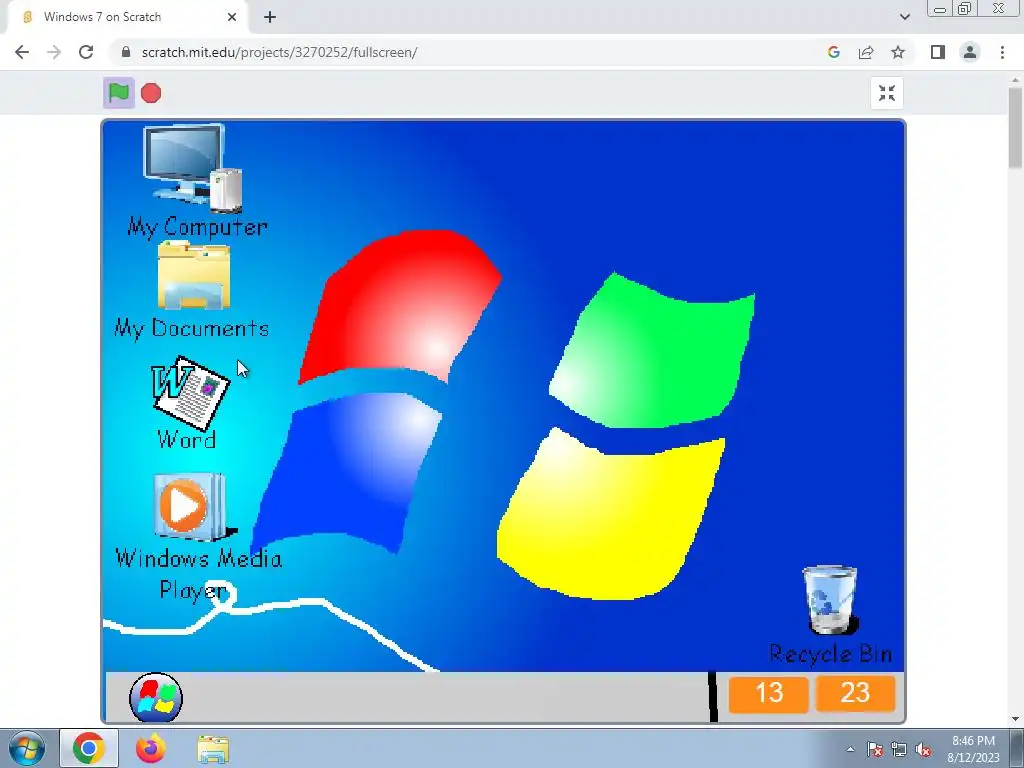Bookmark this page with the star icon
Image resolution: width=1024 pixels, height=768 pixels.
point(898,52)
